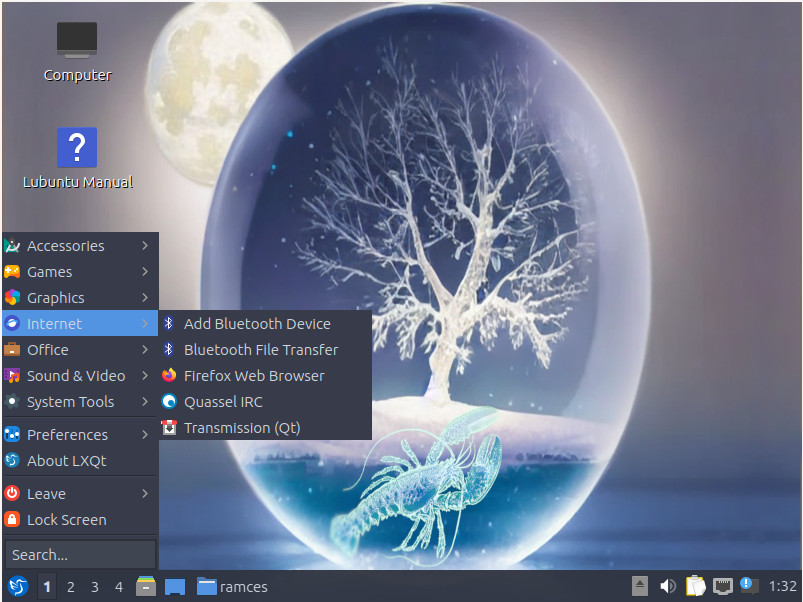
Task: Open the volume control in system tray
Action: 668,587
